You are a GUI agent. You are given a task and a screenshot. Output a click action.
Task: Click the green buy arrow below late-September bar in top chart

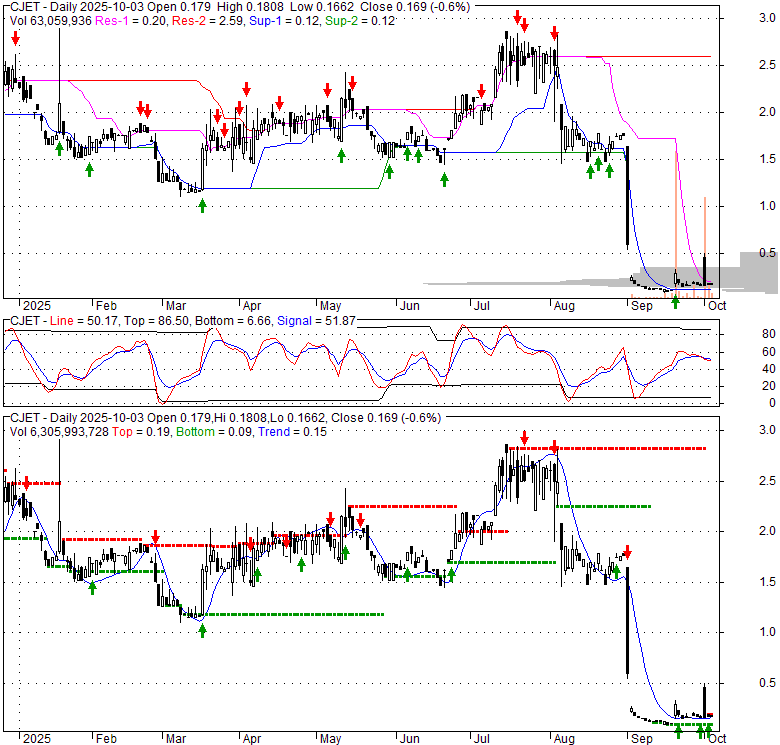(x=675, y=301)
